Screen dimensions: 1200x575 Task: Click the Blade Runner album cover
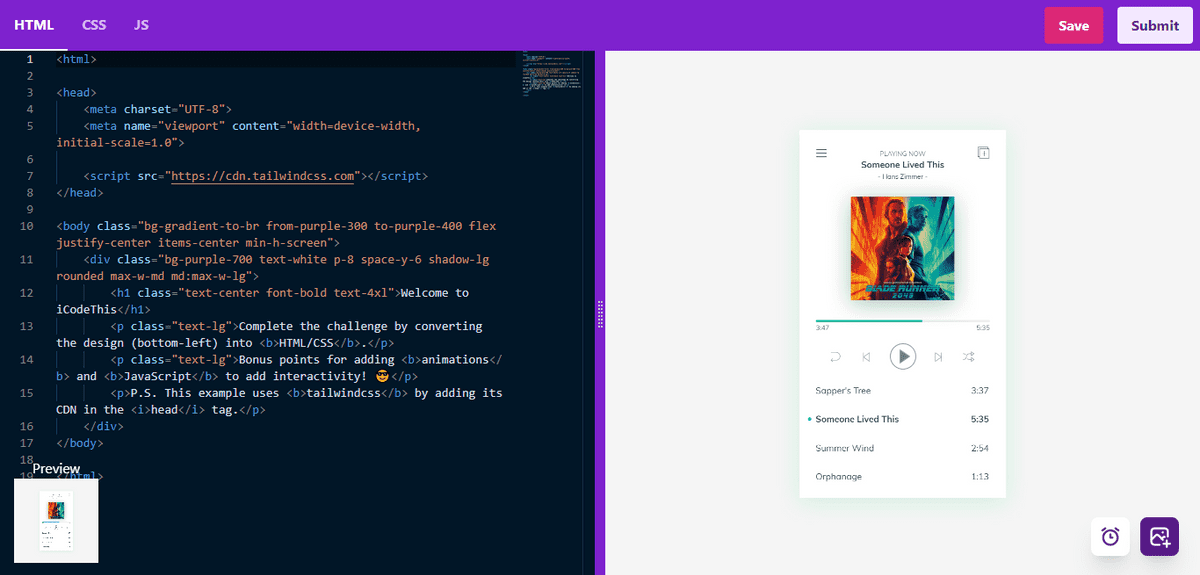(902, 248)
